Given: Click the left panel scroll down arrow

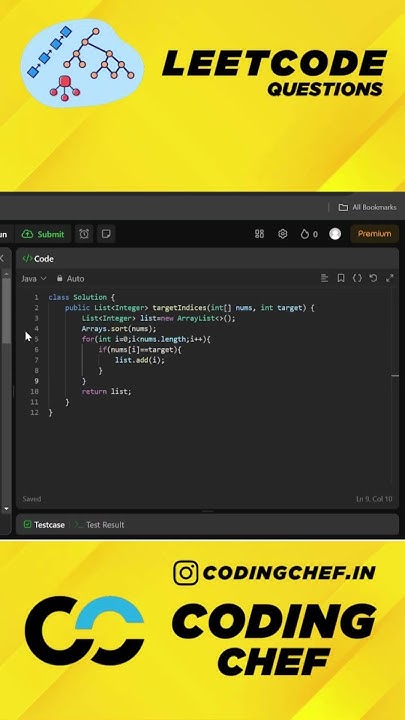Looking at the screenshot, I should tap(6, 509).
